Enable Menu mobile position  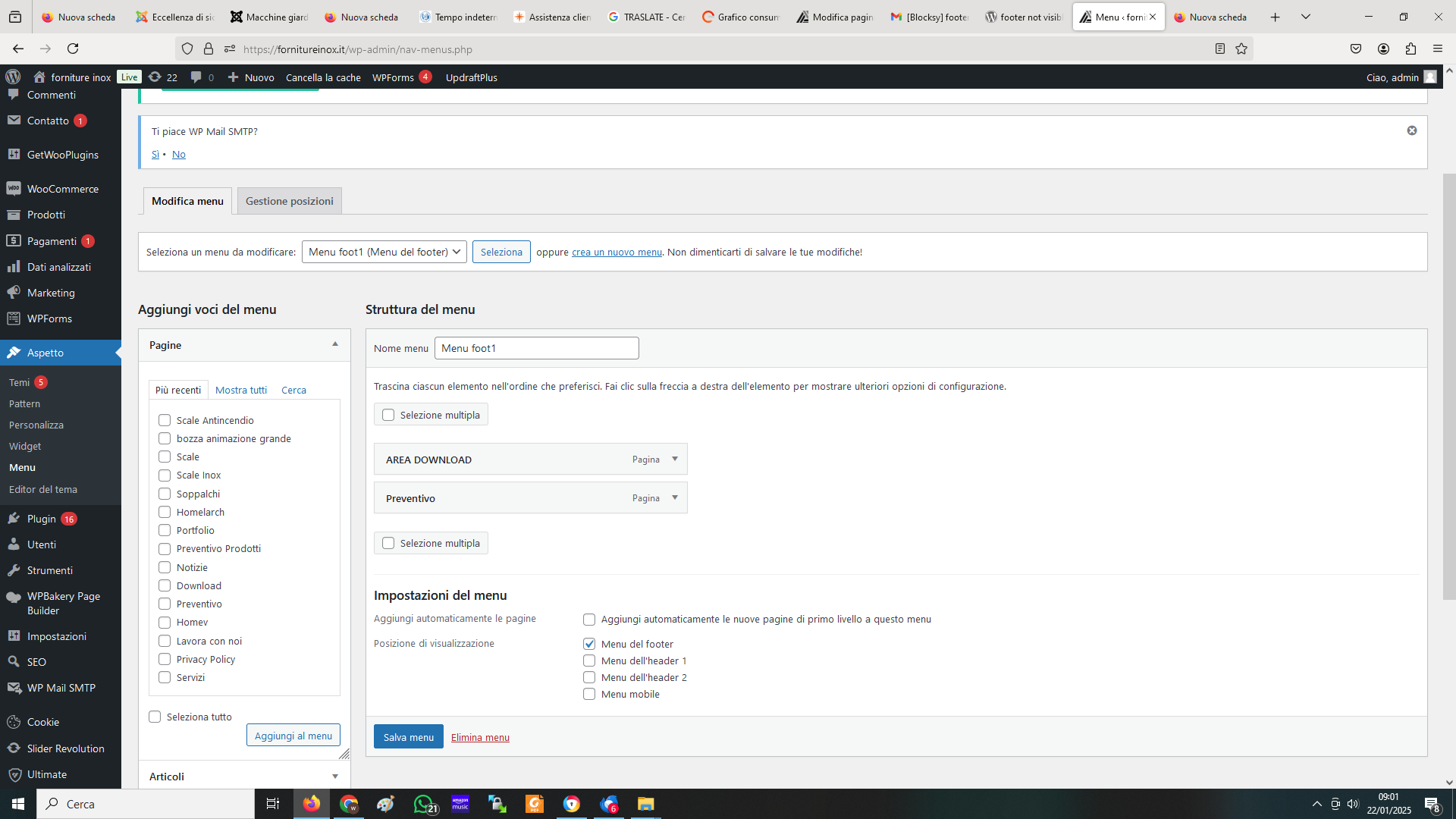pos(589,694)
